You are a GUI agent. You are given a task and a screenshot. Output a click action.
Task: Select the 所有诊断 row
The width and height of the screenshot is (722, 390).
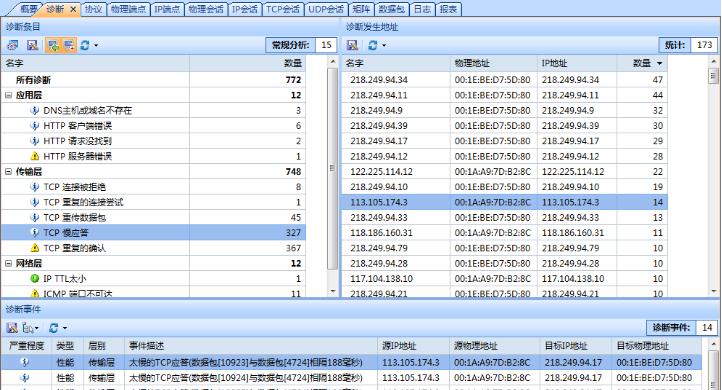[x=153, y=80]
